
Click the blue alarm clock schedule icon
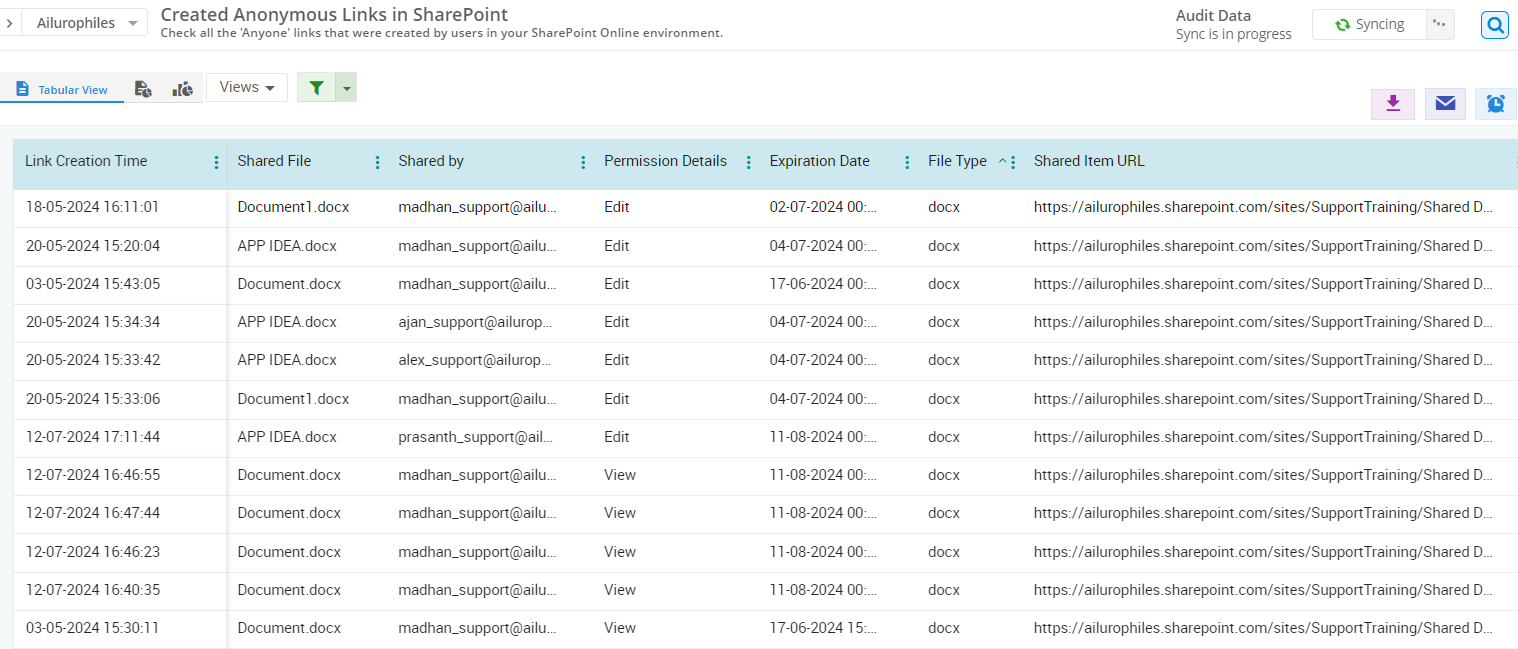(1495, 103)
